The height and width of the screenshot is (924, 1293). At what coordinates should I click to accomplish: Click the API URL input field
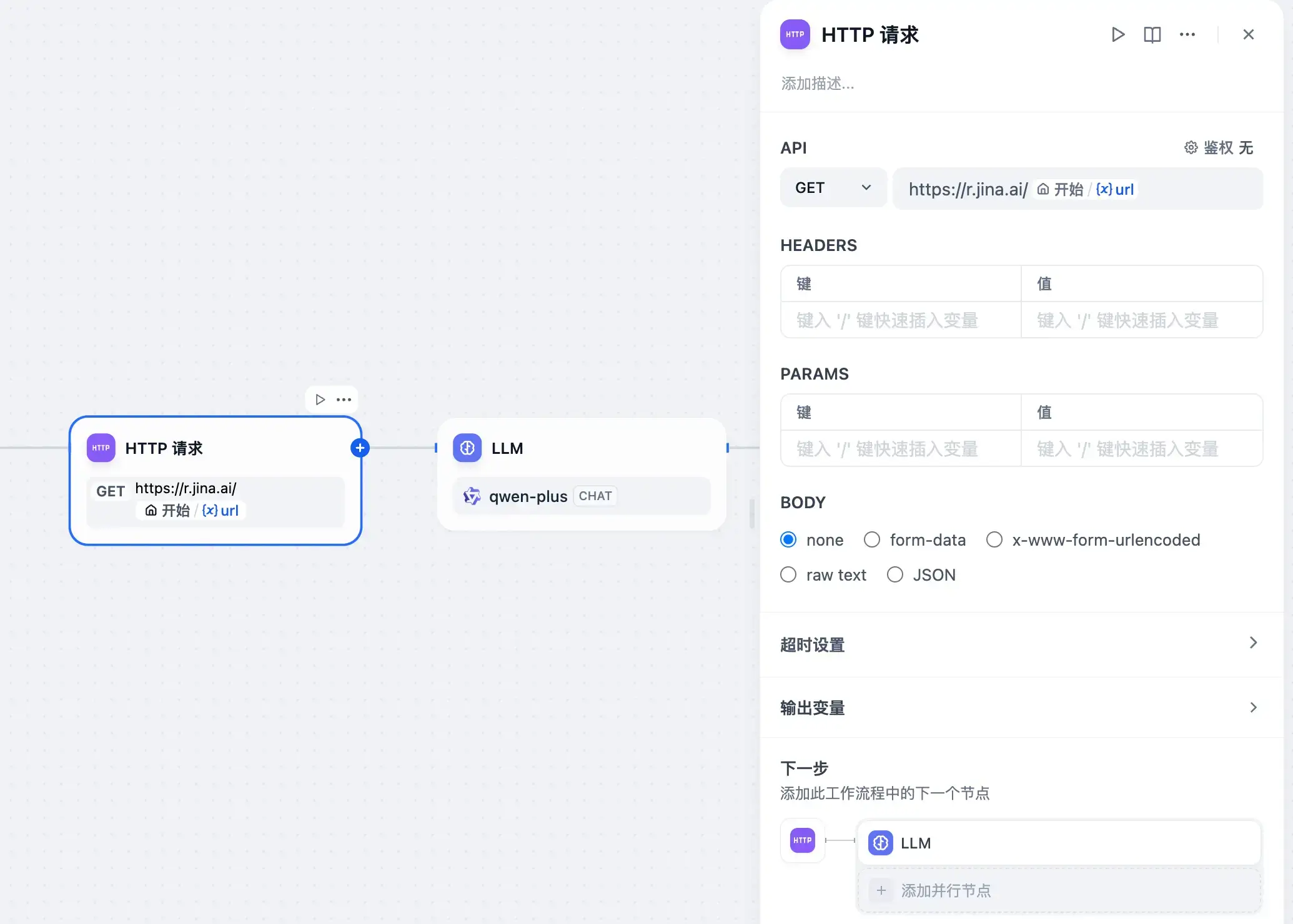1078,189
